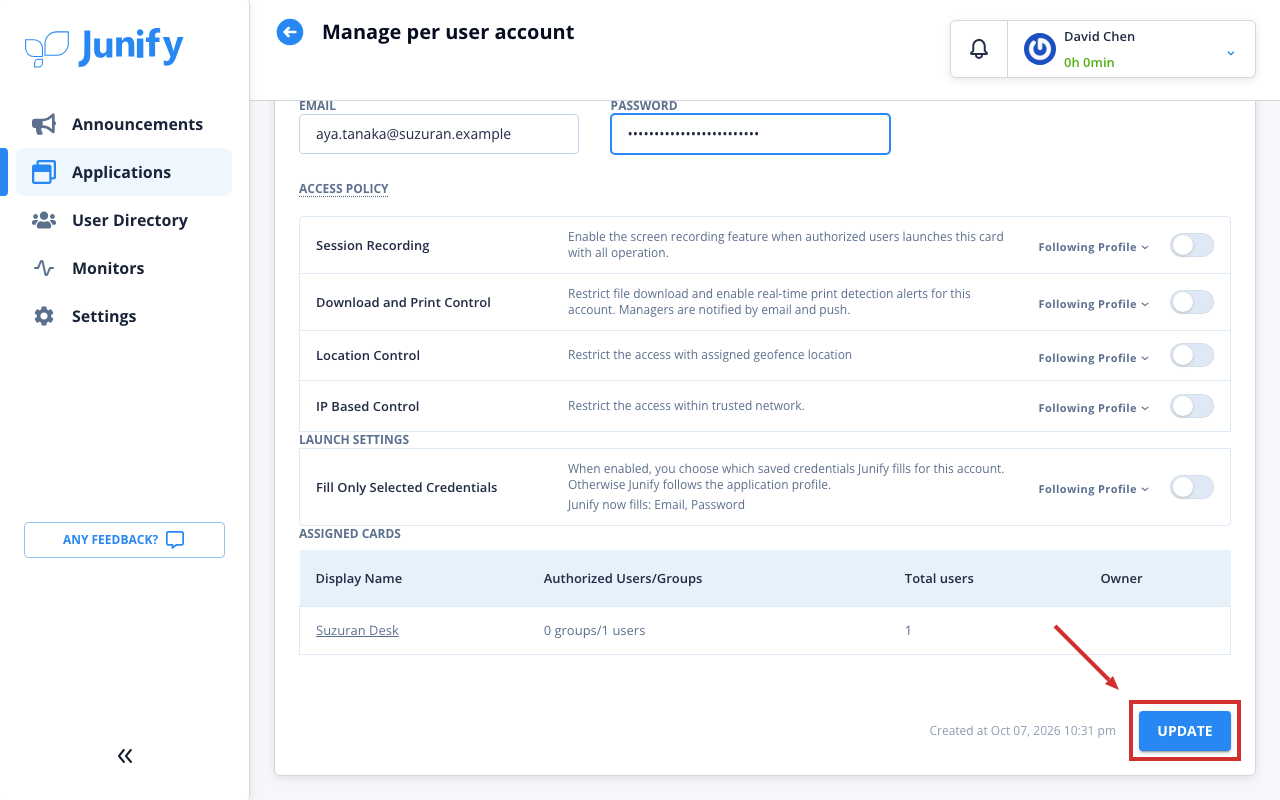This screenshot has width=1280, height=800.
Task: Open the Suzuran Desk link
Action: coord(357,630)
